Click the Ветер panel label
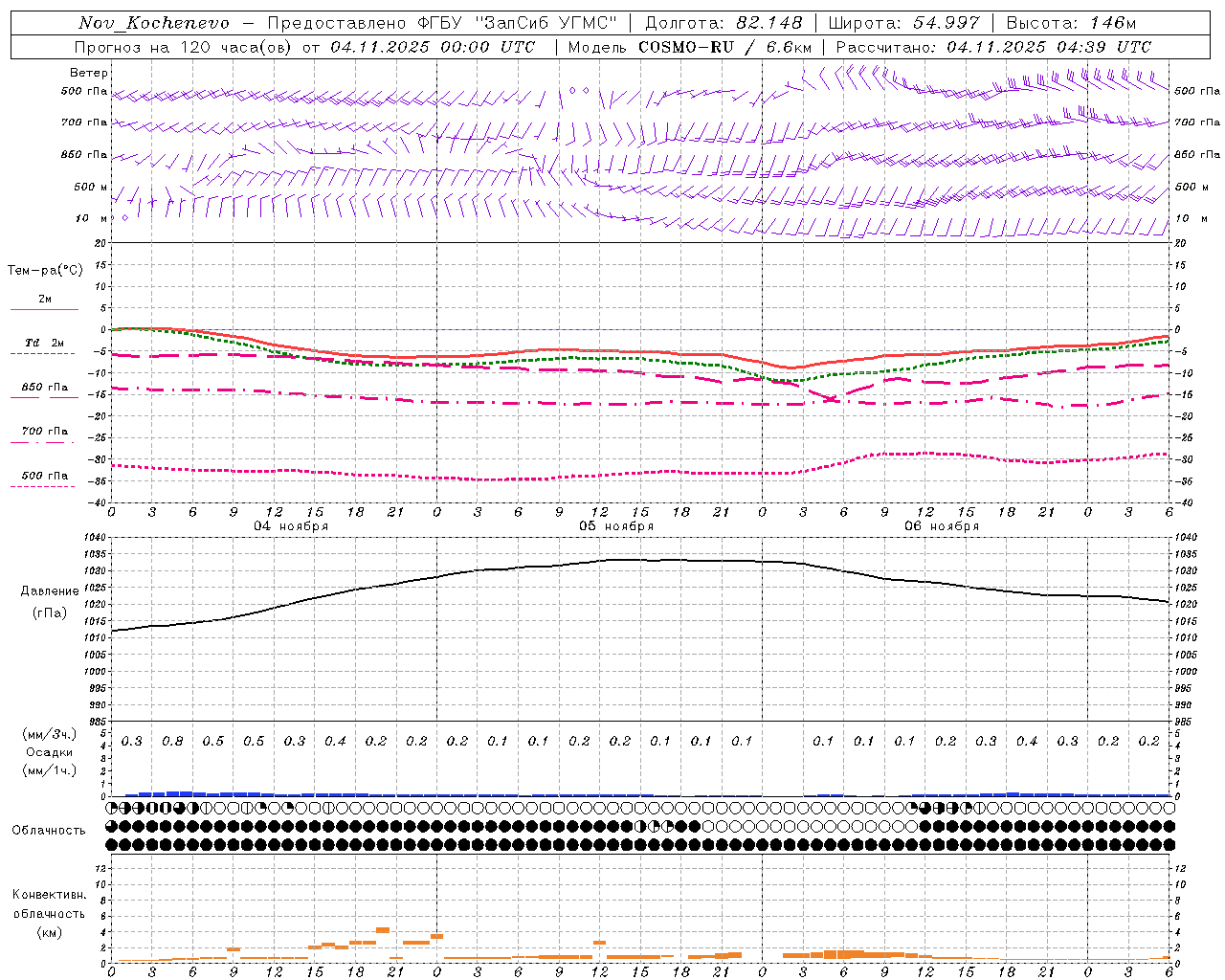The image size is (1225, 980). 89,73
